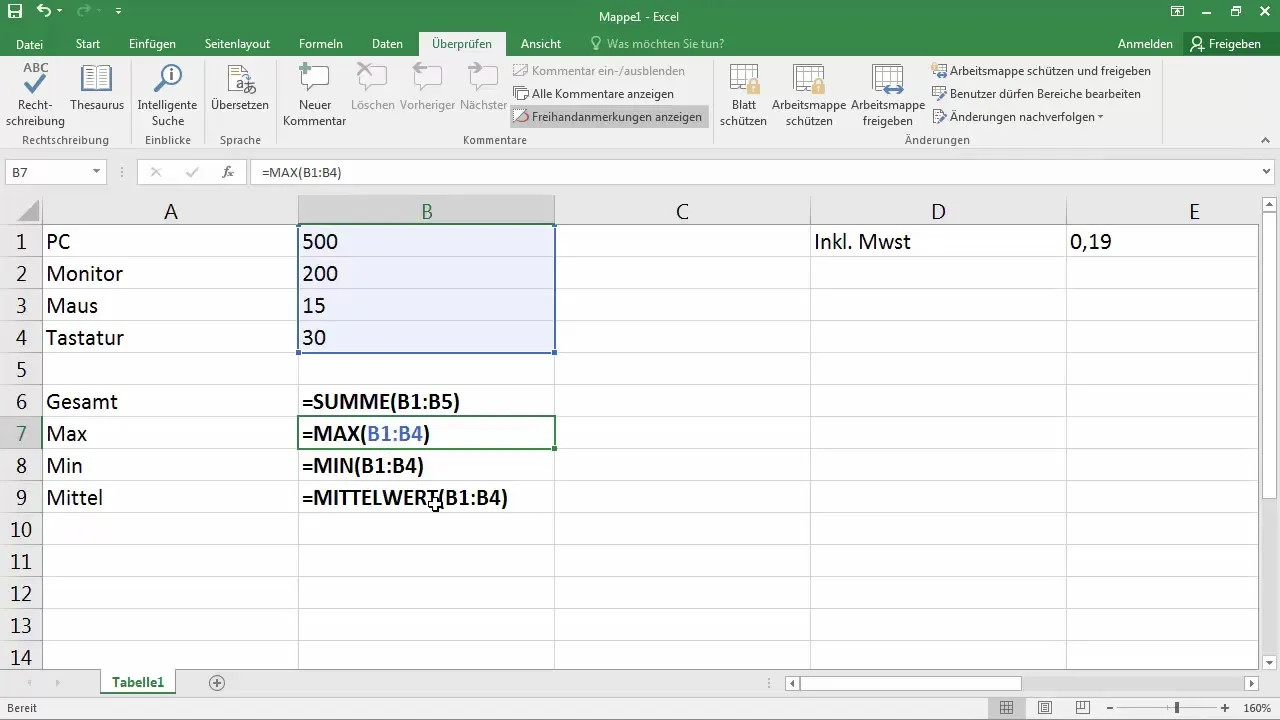Select row 5 header
This screenshot has width=1280, height=720.
point(21,369)
